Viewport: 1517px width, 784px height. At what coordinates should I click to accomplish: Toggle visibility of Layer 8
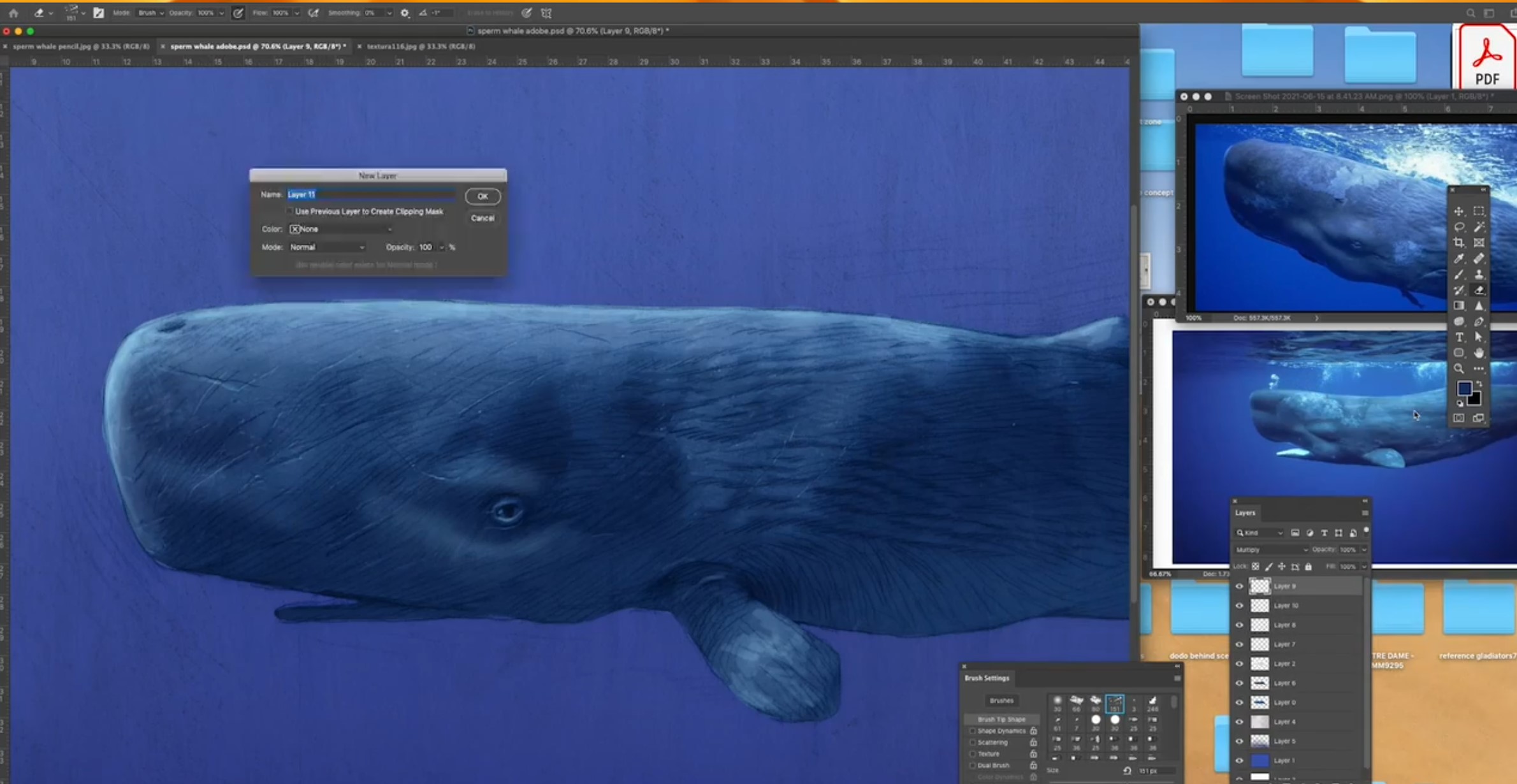(x=1239, y=625)
